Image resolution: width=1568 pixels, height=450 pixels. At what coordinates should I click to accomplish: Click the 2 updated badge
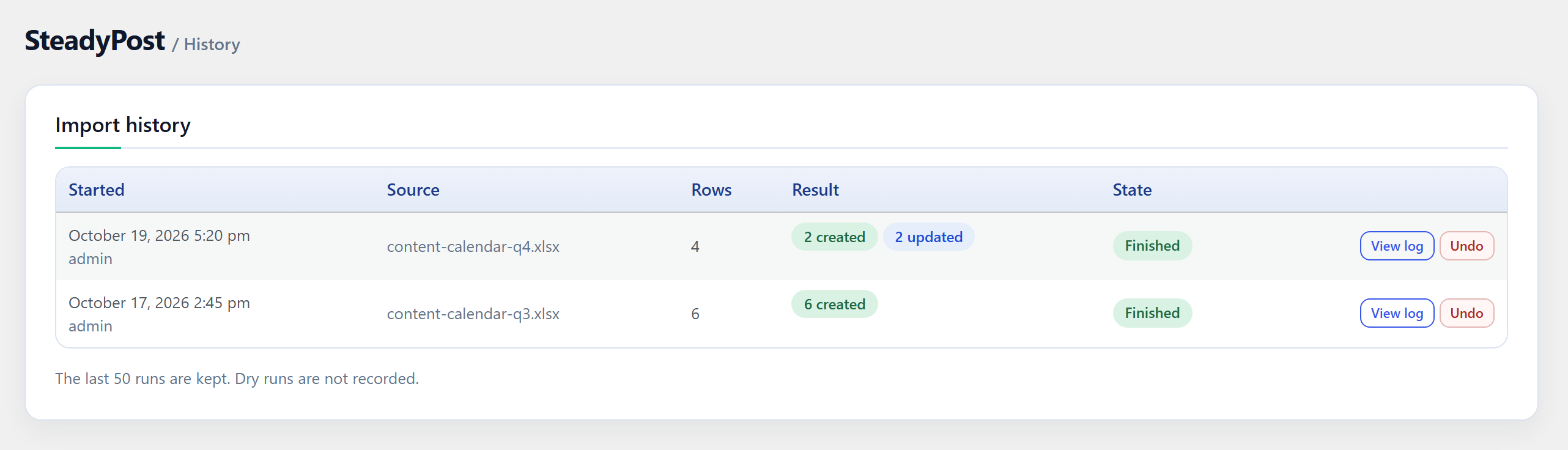(x=928, y=237)
